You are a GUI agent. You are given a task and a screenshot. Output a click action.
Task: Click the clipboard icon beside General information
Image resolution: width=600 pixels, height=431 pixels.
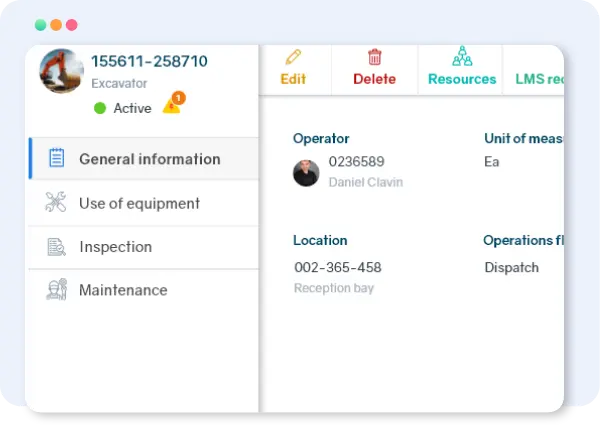click(x=56, y=158)
